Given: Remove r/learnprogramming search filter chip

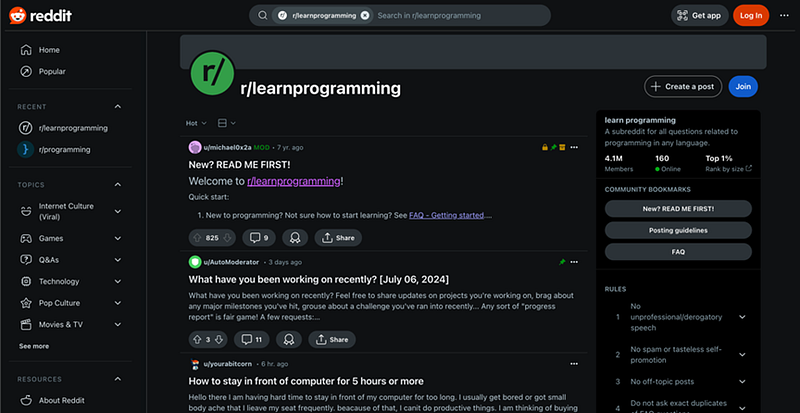Looking at the screenshot, I should tap(365, 15).
